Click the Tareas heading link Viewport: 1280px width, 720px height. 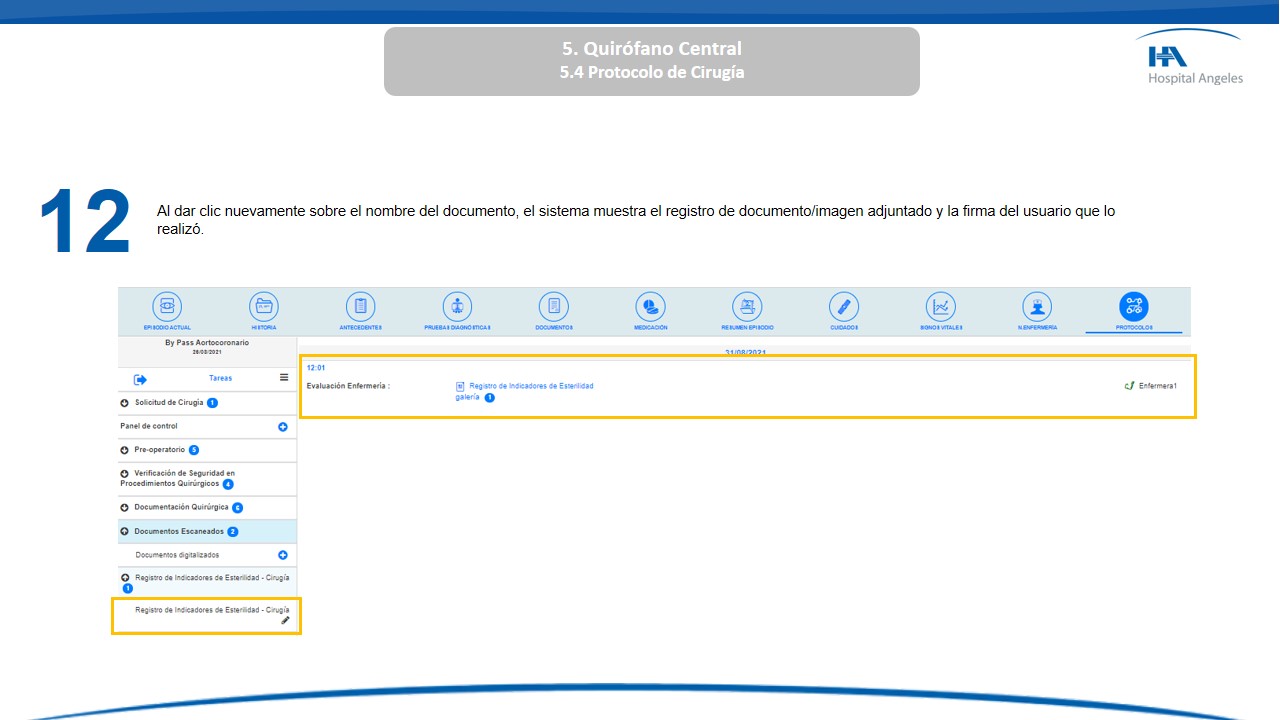coord(220,378)
